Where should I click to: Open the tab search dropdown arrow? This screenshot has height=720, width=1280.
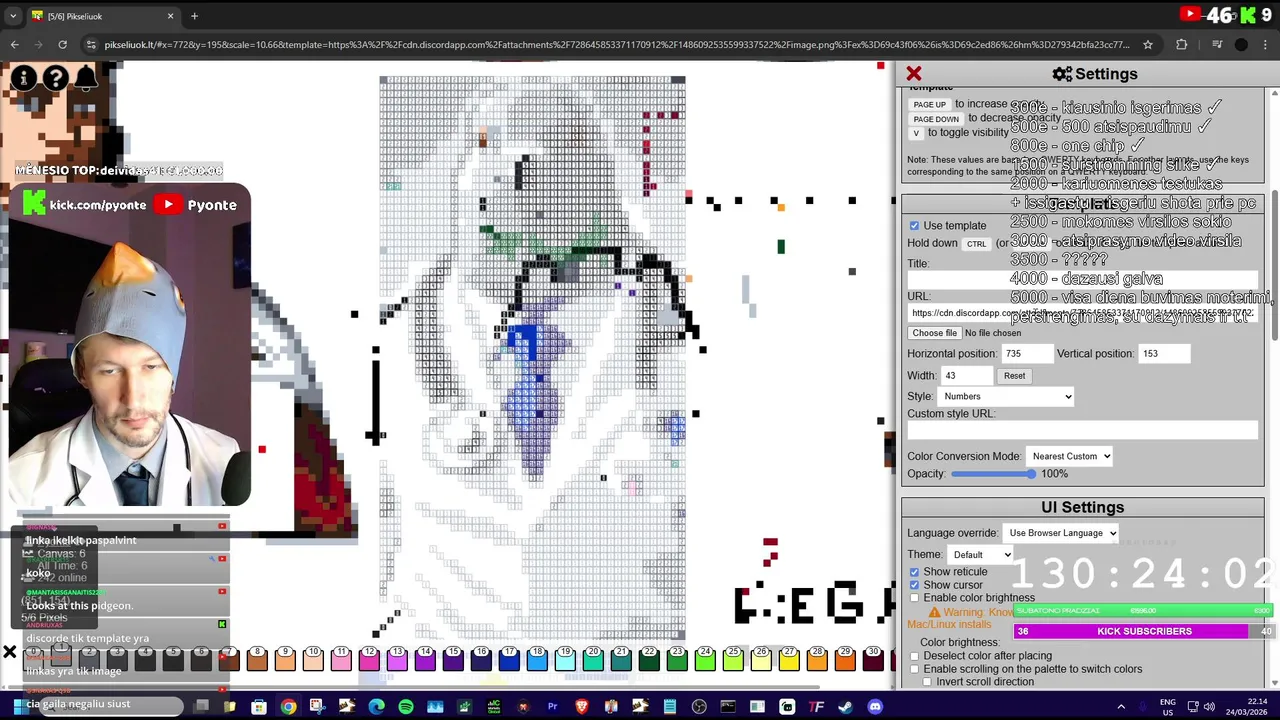[x=13, y=16]
